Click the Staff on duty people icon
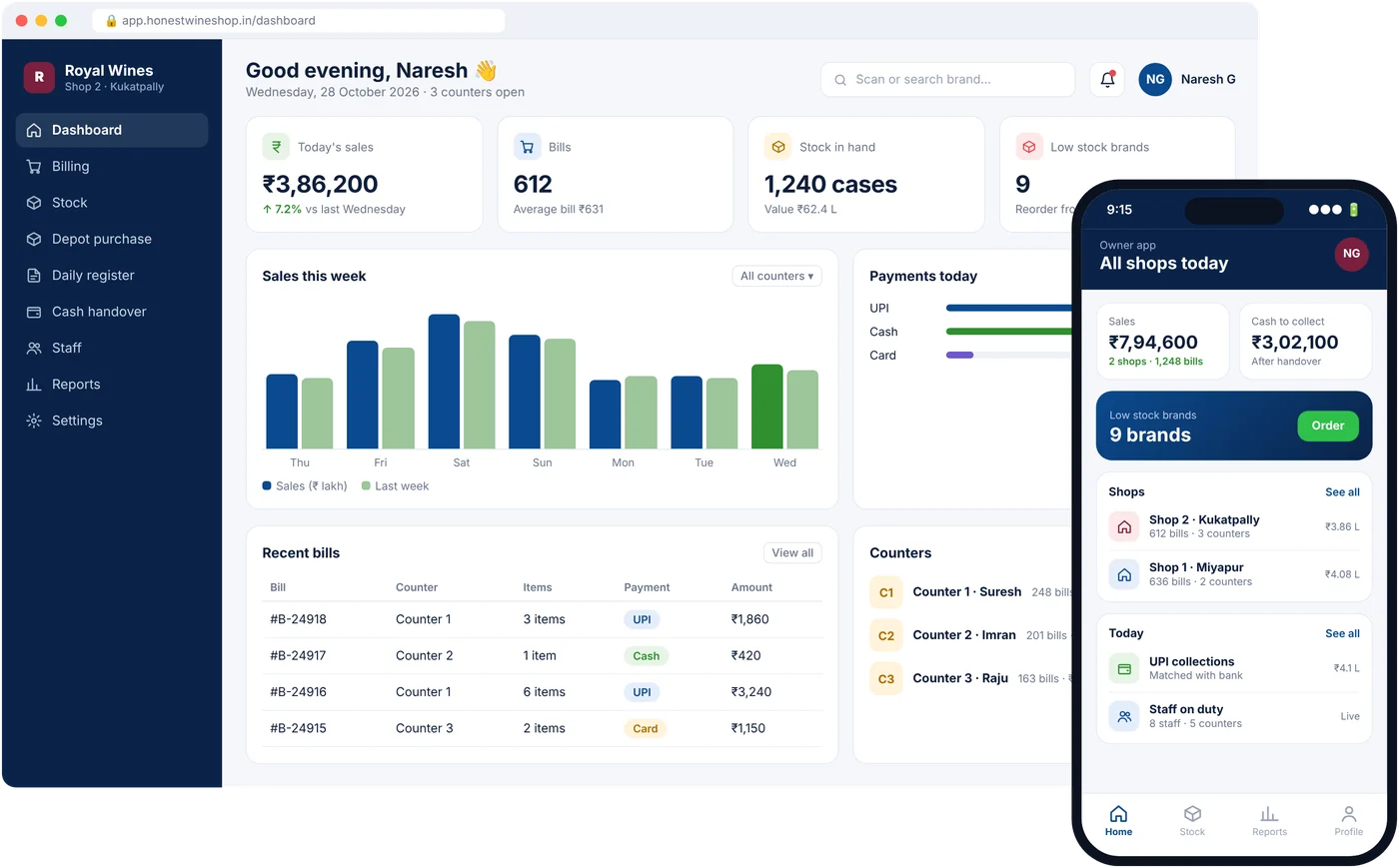Screen dimensions: 1399x868 pyautogui.click(x=1124, y=716)
